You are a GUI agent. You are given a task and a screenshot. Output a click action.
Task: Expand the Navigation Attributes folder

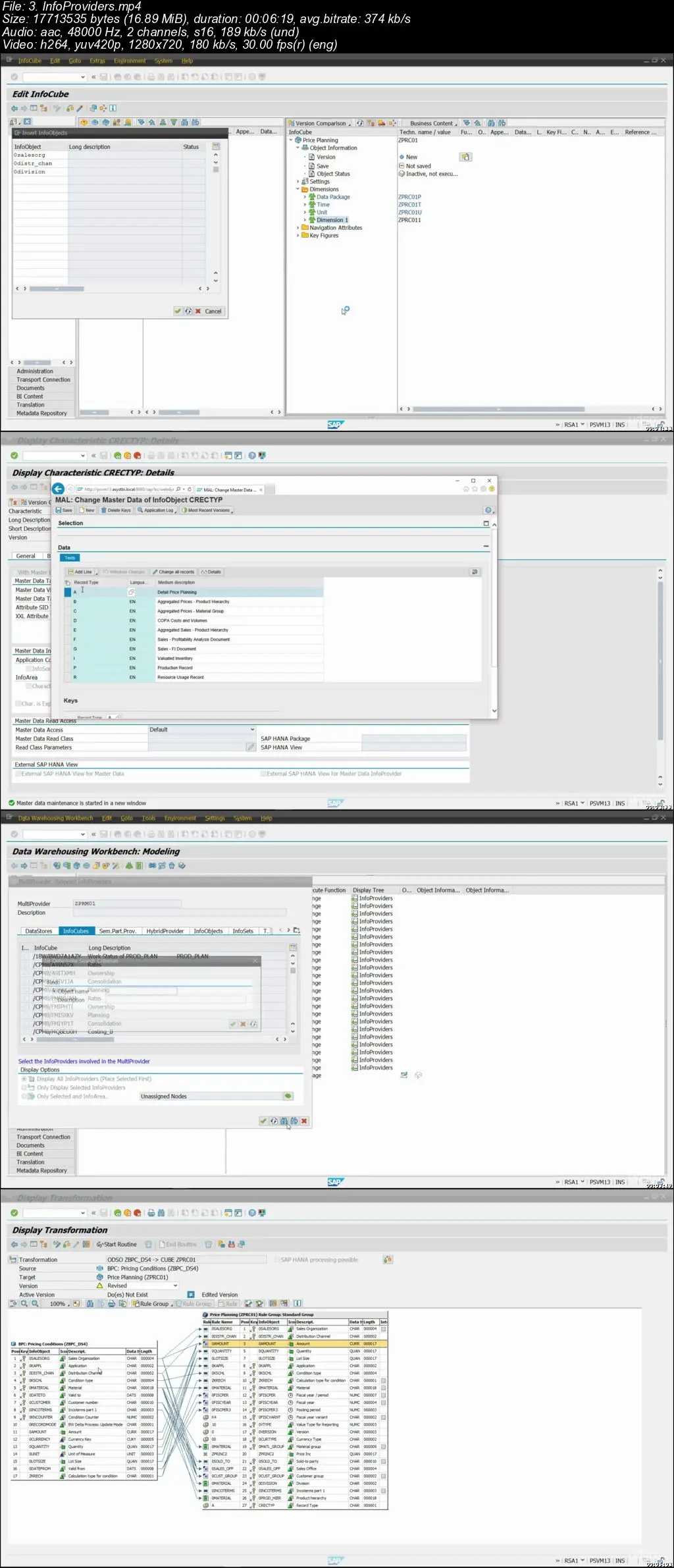point(298,228)
